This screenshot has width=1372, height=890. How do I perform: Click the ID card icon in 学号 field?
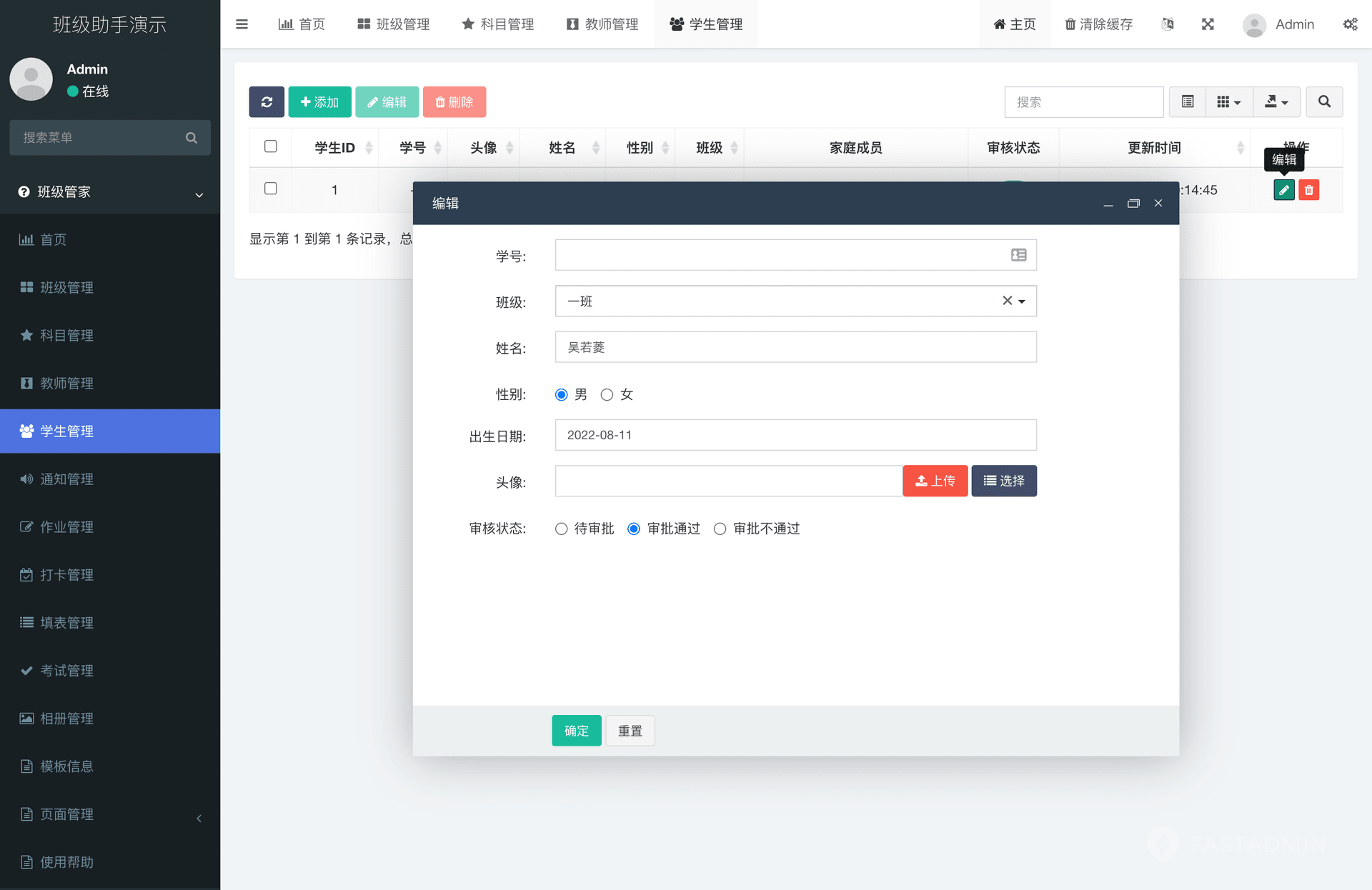click(1018, 255)
